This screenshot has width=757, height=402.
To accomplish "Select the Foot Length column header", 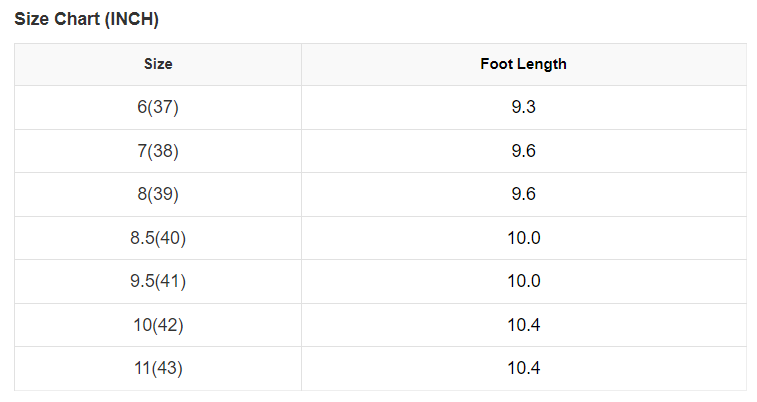I will pos(524,64).
